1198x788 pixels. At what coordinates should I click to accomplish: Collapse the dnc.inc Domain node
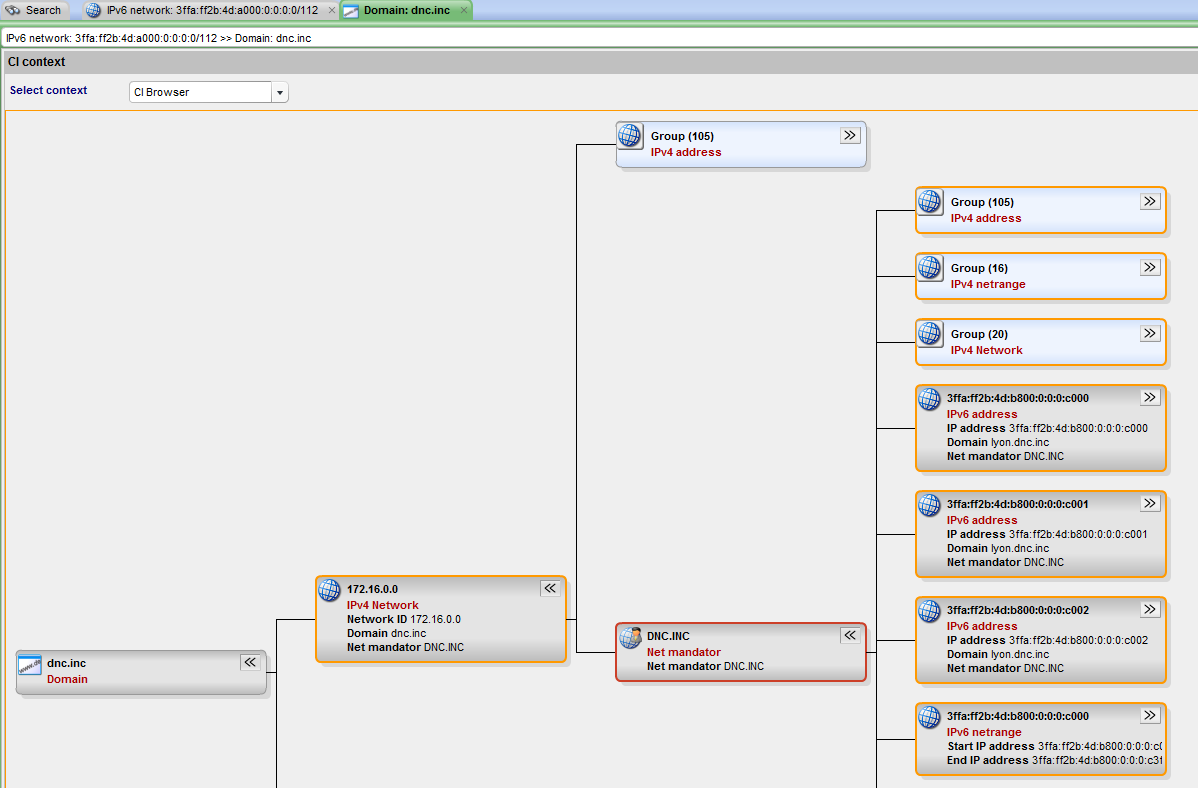click(250, 662)
